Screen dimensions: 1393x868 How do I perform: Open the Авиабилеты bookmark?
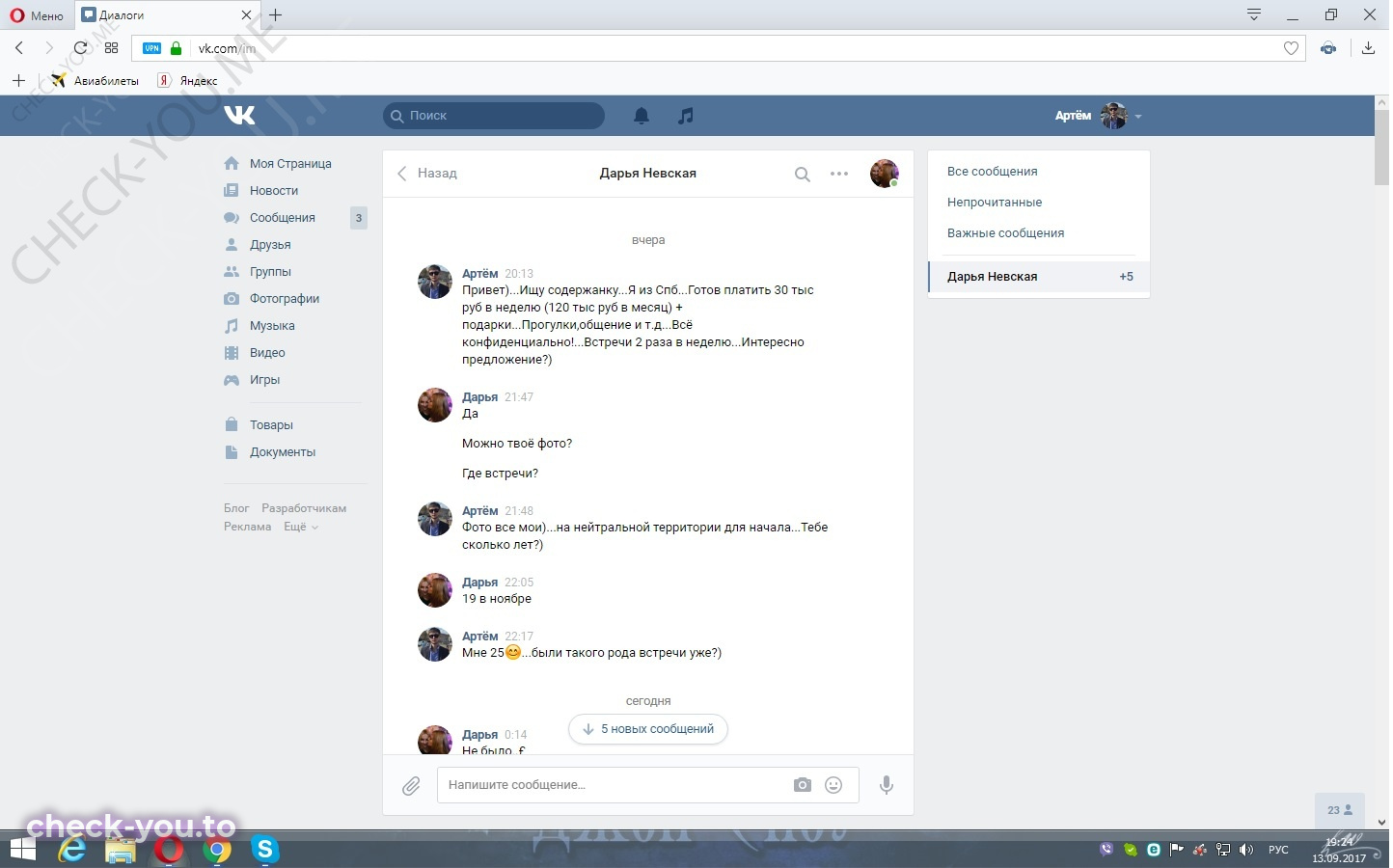point(96,81)
